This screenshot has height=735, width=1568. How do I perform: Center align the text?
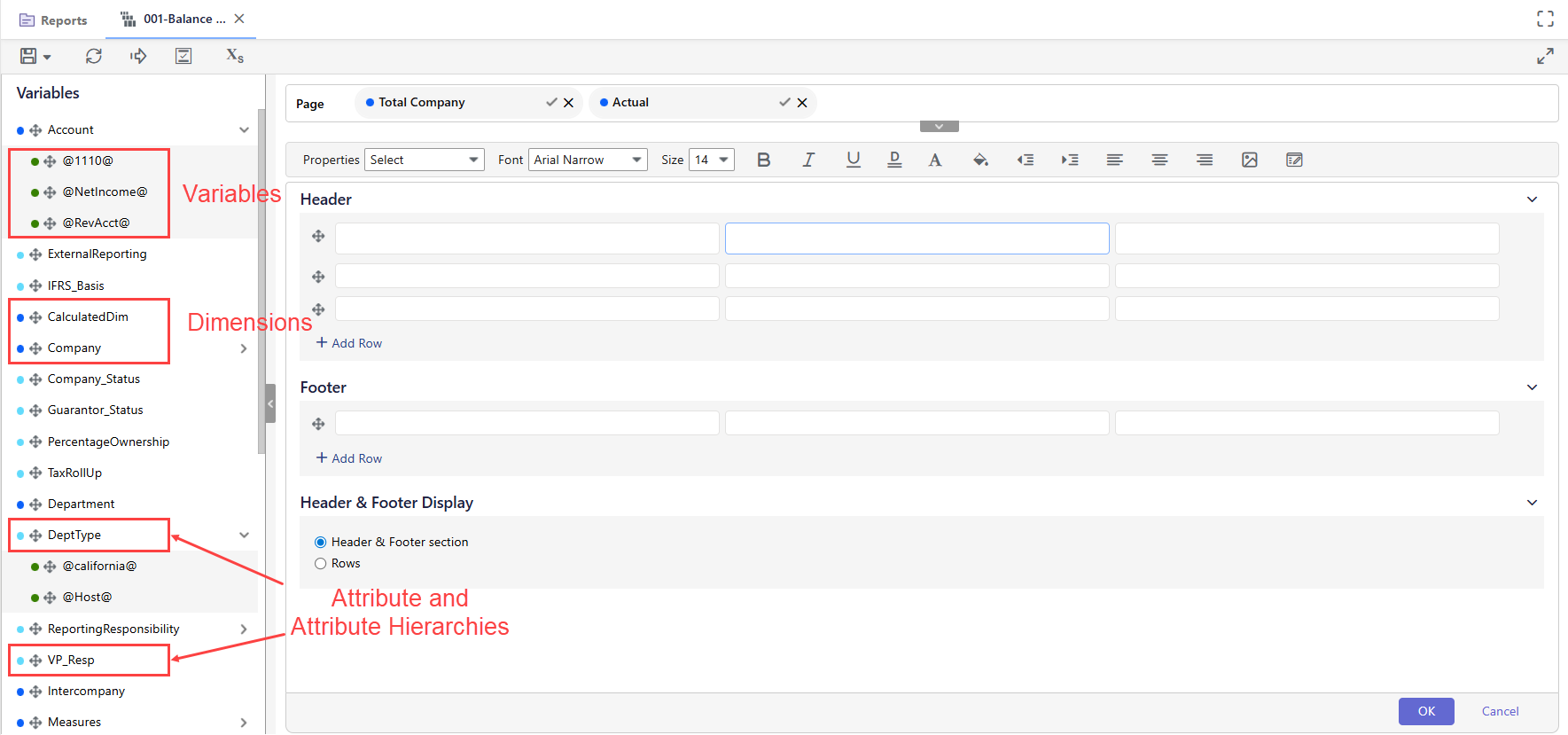[1159, 160]
